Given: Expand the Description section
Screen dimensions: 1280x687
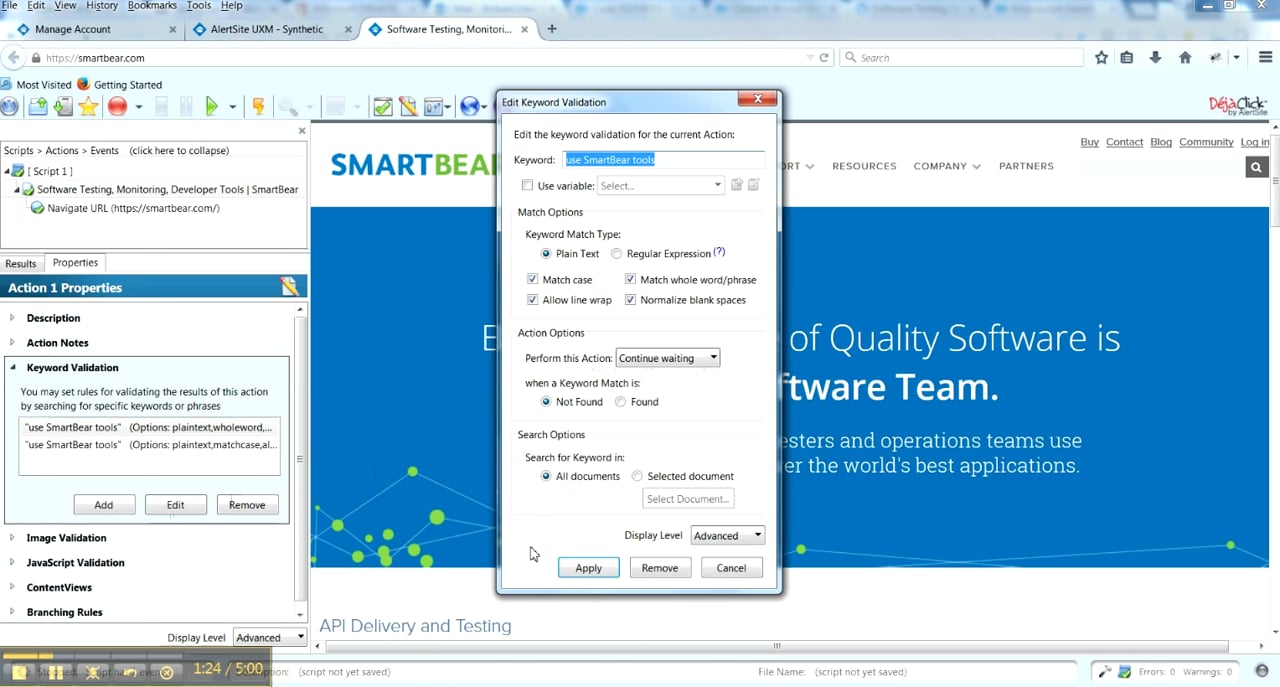Looking at the screenshot, I should pos(13,318).
